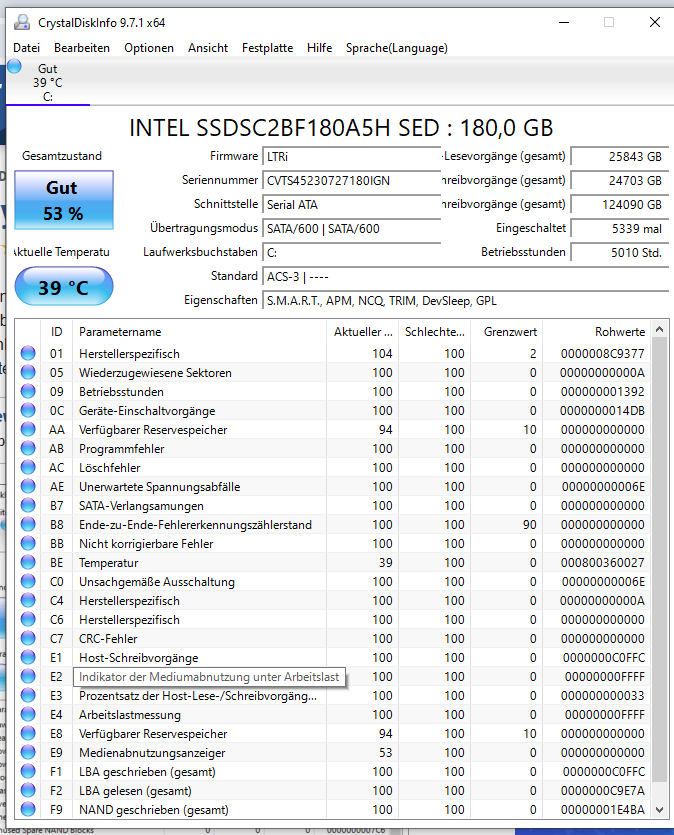Image resolution: width=674 pixels, height=835 pixels.
Task: Click the status orb for Nicht korrigierbare Fehler
Action: click(x=28, y=543)
